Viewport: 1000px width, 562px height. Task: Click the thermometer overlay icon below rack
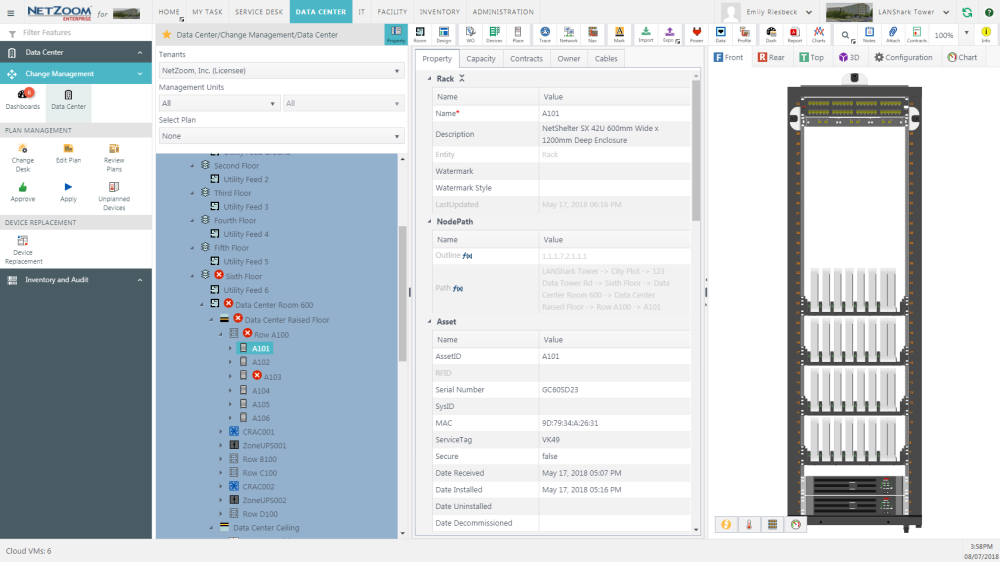click(749, 524)
